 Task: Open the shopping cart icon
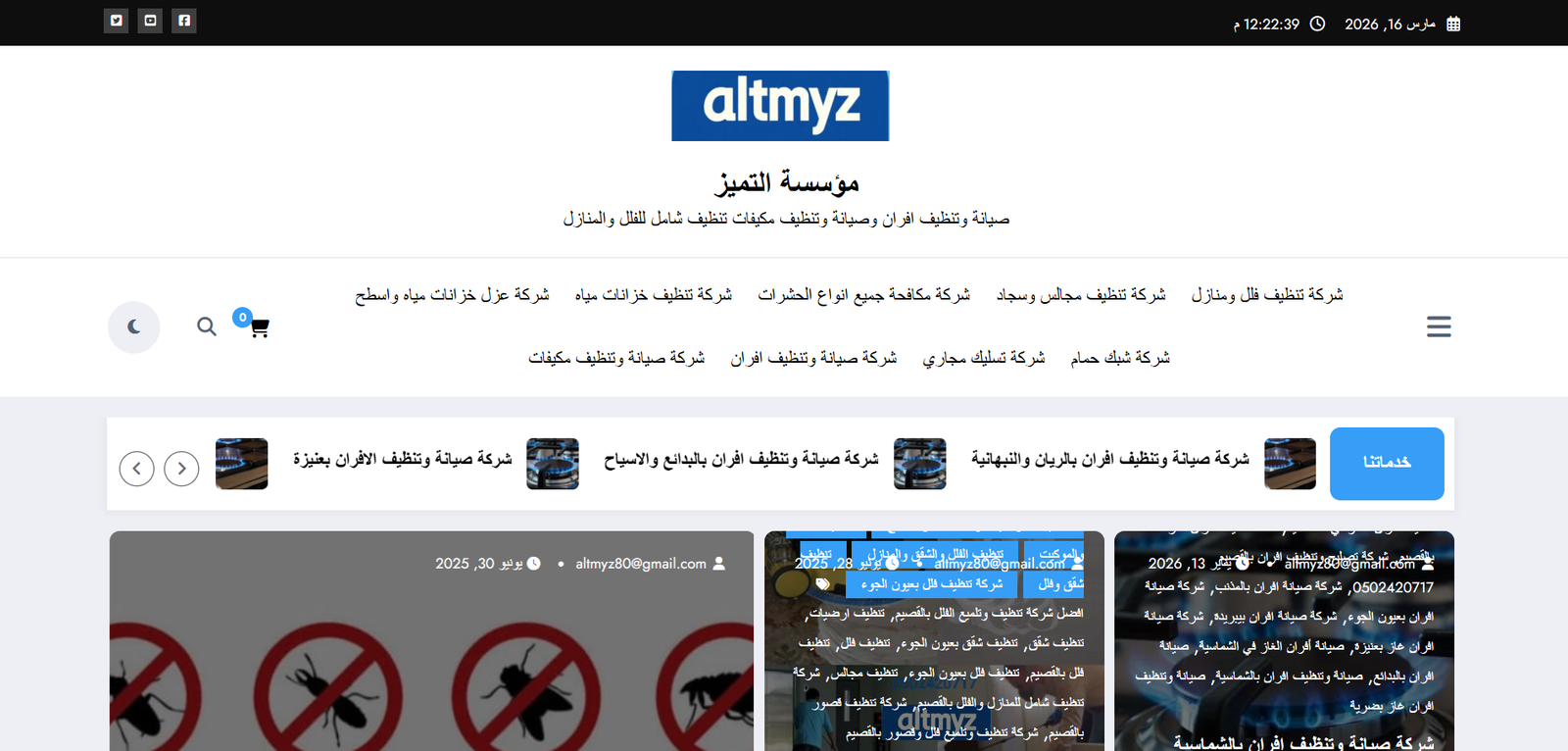[258, 327]
